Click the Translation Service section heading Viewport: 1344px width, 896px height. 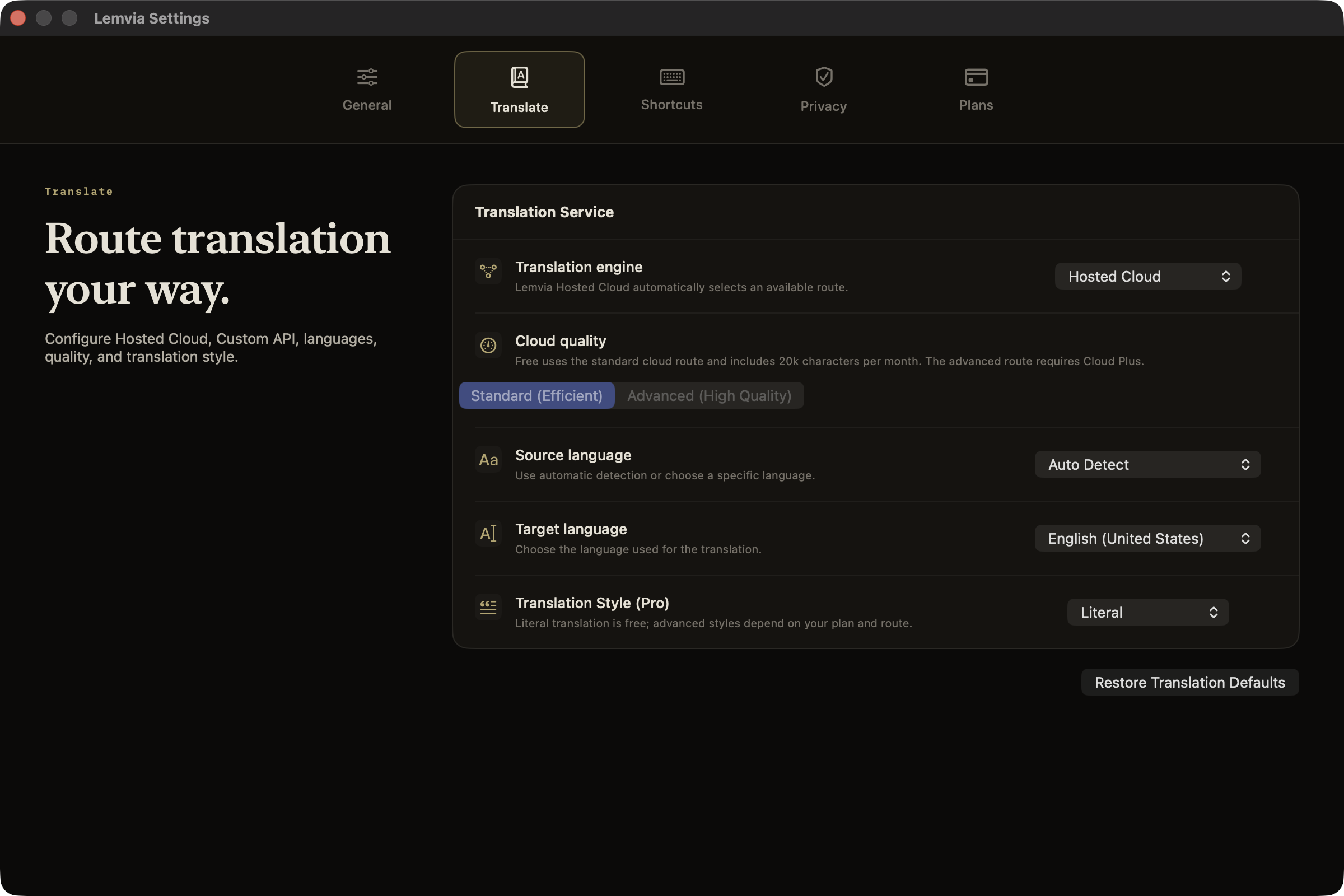point(544,212)
